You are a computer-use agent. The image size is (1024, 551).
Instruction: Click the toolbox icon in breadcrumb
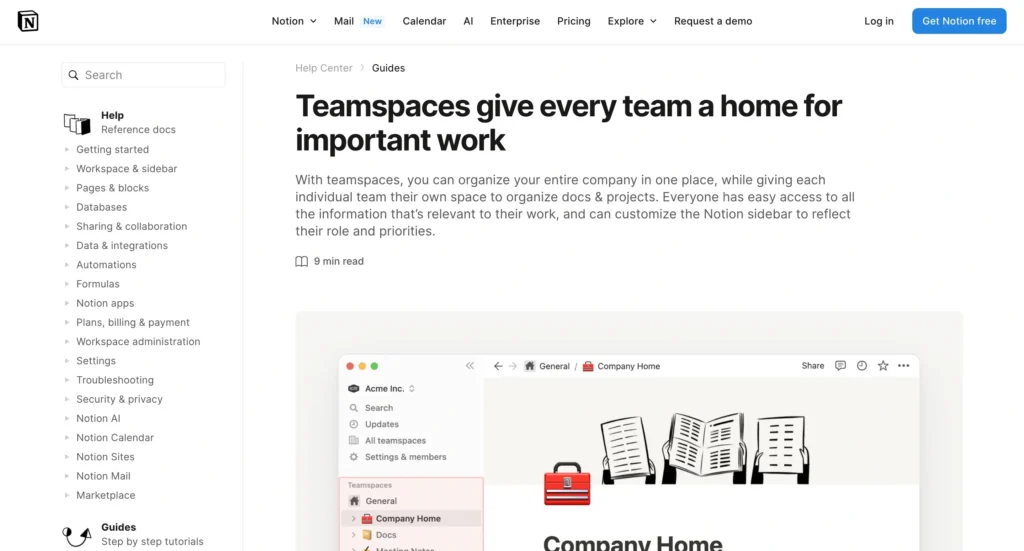(588, 366)
